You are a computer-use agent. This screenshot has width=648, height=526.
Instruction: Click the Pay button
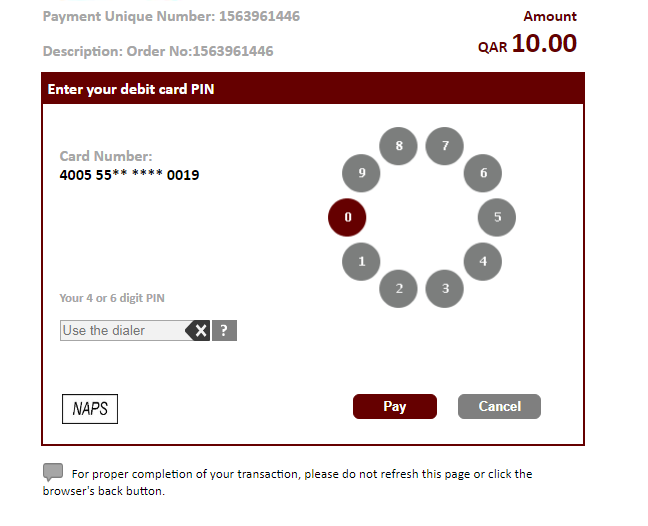(394, 407)
